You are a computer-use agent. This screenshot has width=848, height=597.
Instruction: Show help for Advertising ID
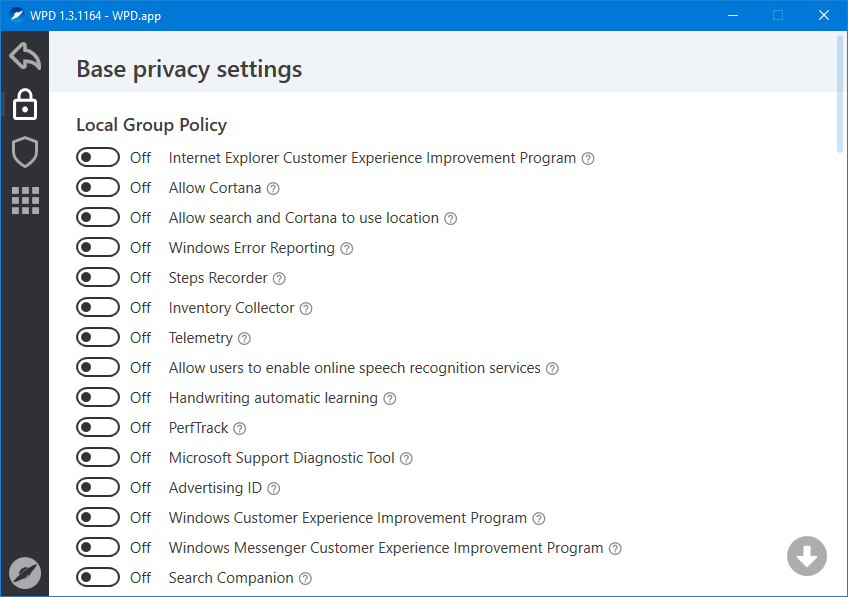coord(274,489)
